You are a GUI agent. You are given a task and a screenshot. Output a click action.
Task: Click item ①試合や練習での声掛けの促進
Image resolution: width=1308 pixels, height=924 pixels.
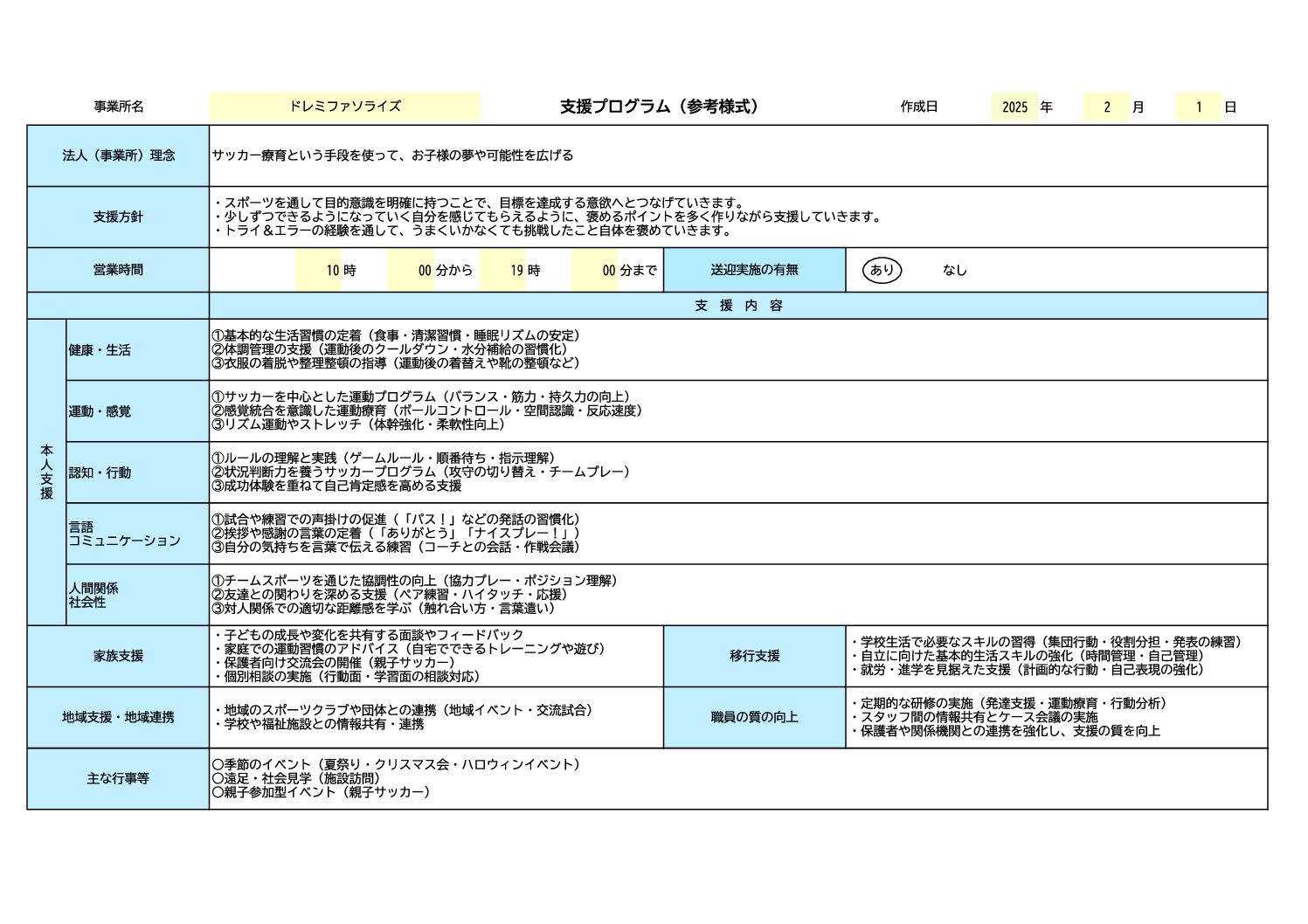click(x=396, y=519)
